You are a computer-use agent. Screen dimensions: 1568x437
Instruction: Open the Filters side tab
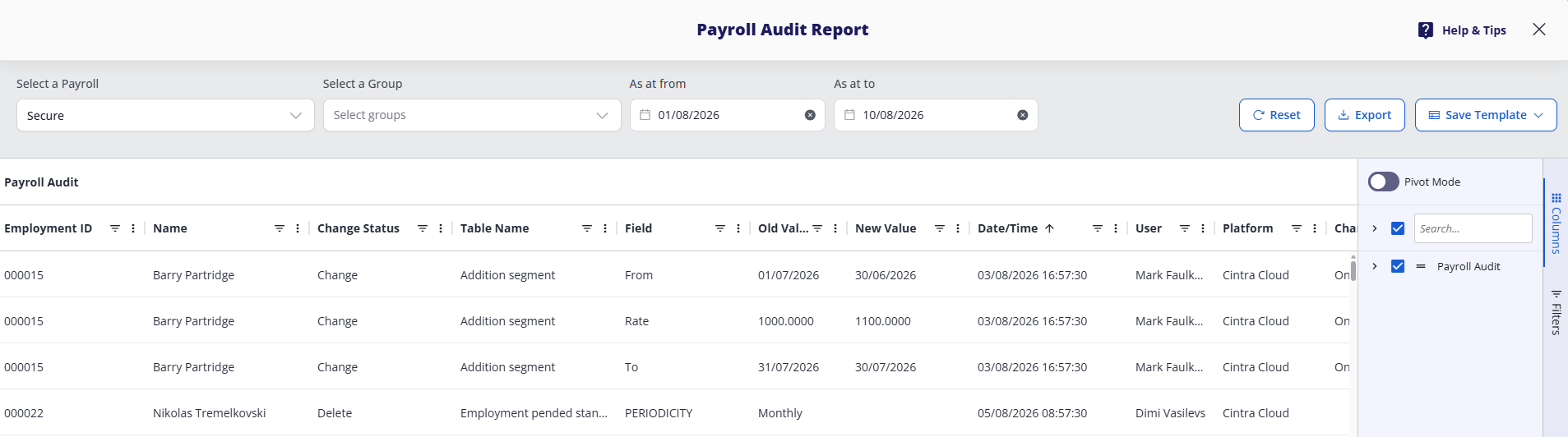(x=1556, y=313)
